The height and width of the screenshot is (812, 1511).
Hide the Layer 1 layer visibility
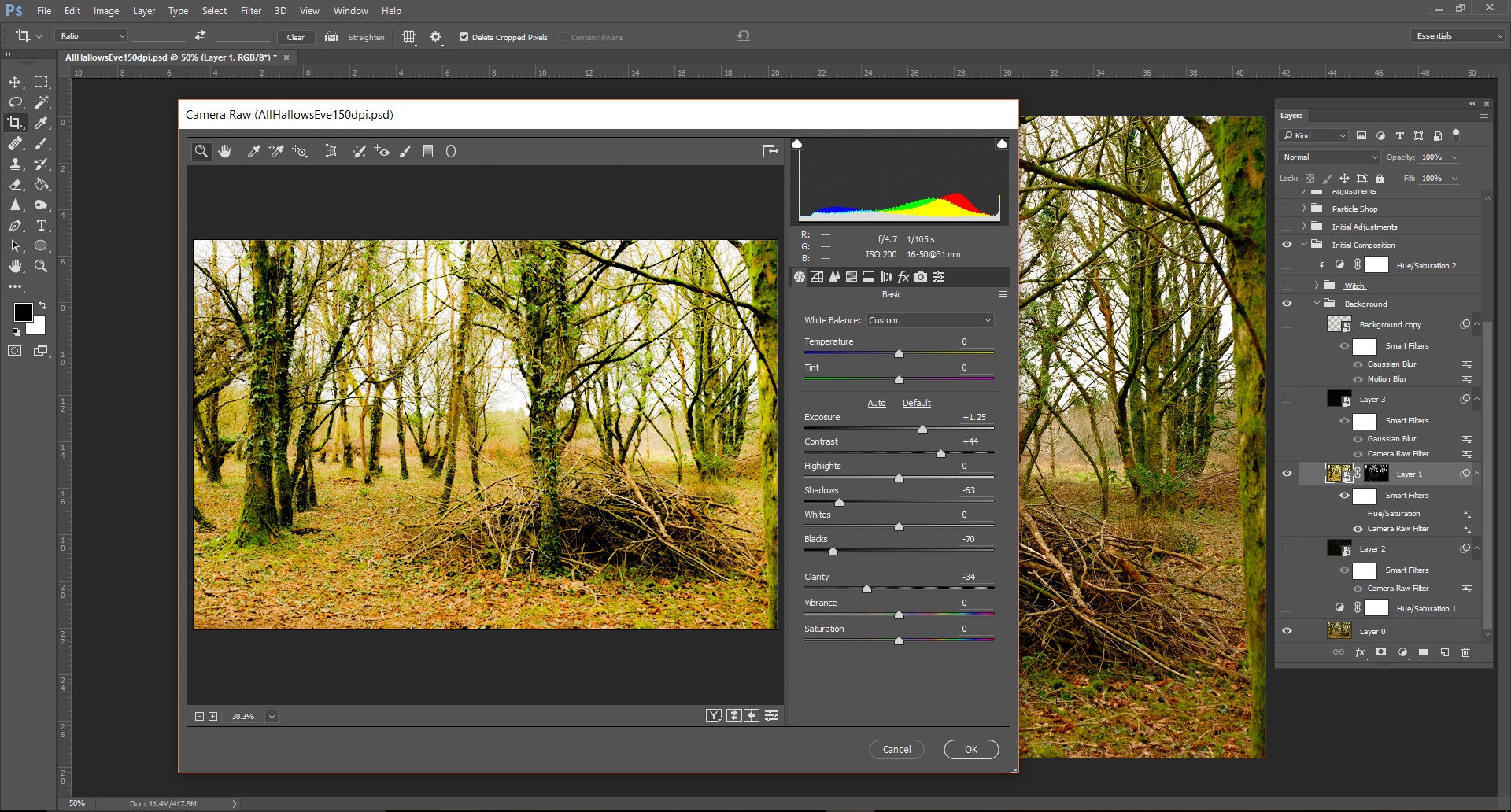coord(1287,474)
